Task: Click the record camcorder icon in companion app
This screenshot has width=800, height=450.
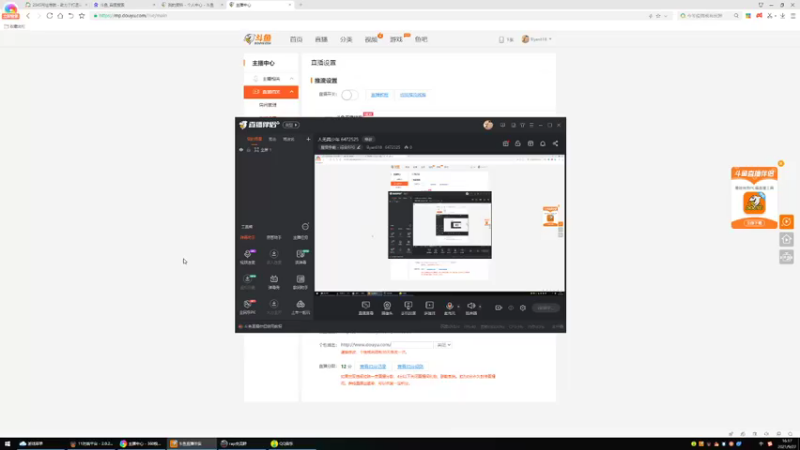Action: (498, 308)
